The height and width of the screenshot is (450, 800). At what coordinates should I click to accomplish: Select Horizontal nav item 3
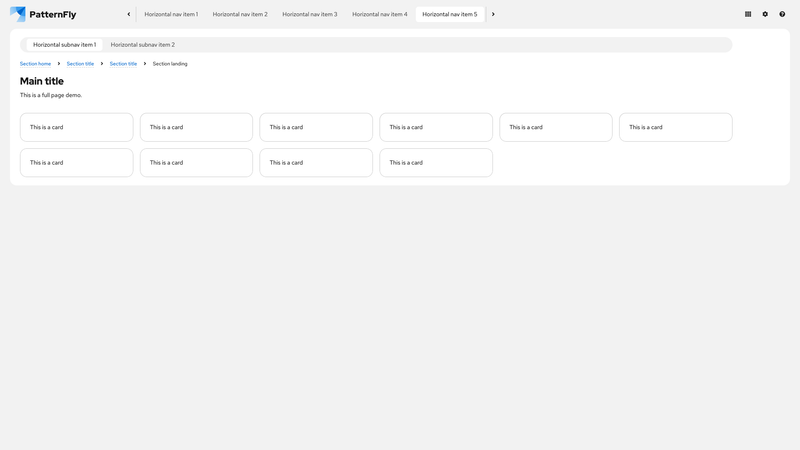(x=310, y=14)
